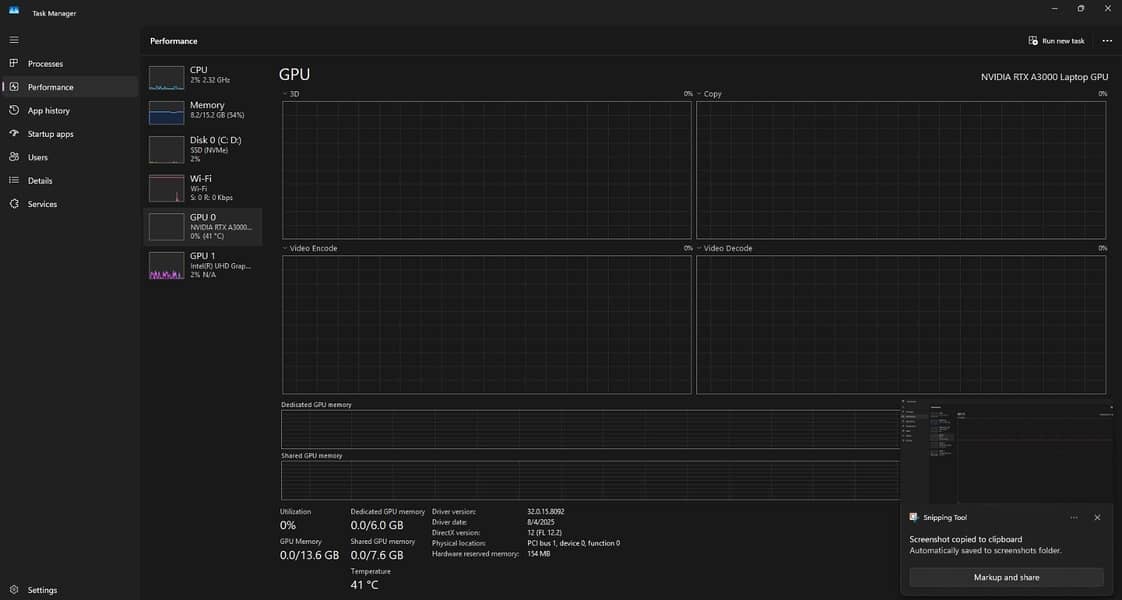Go to Details page

(40, 181)
